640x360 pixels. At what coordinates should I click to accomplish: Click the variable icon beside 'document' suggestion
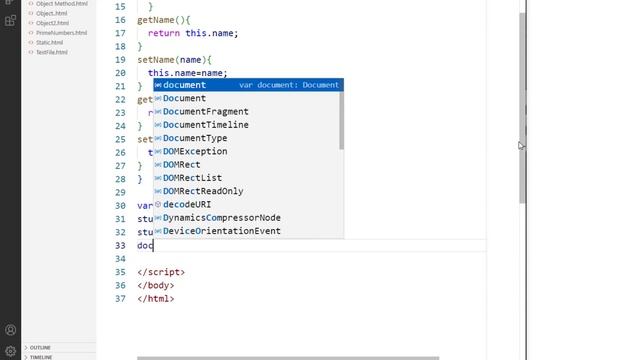coord(158,85)
